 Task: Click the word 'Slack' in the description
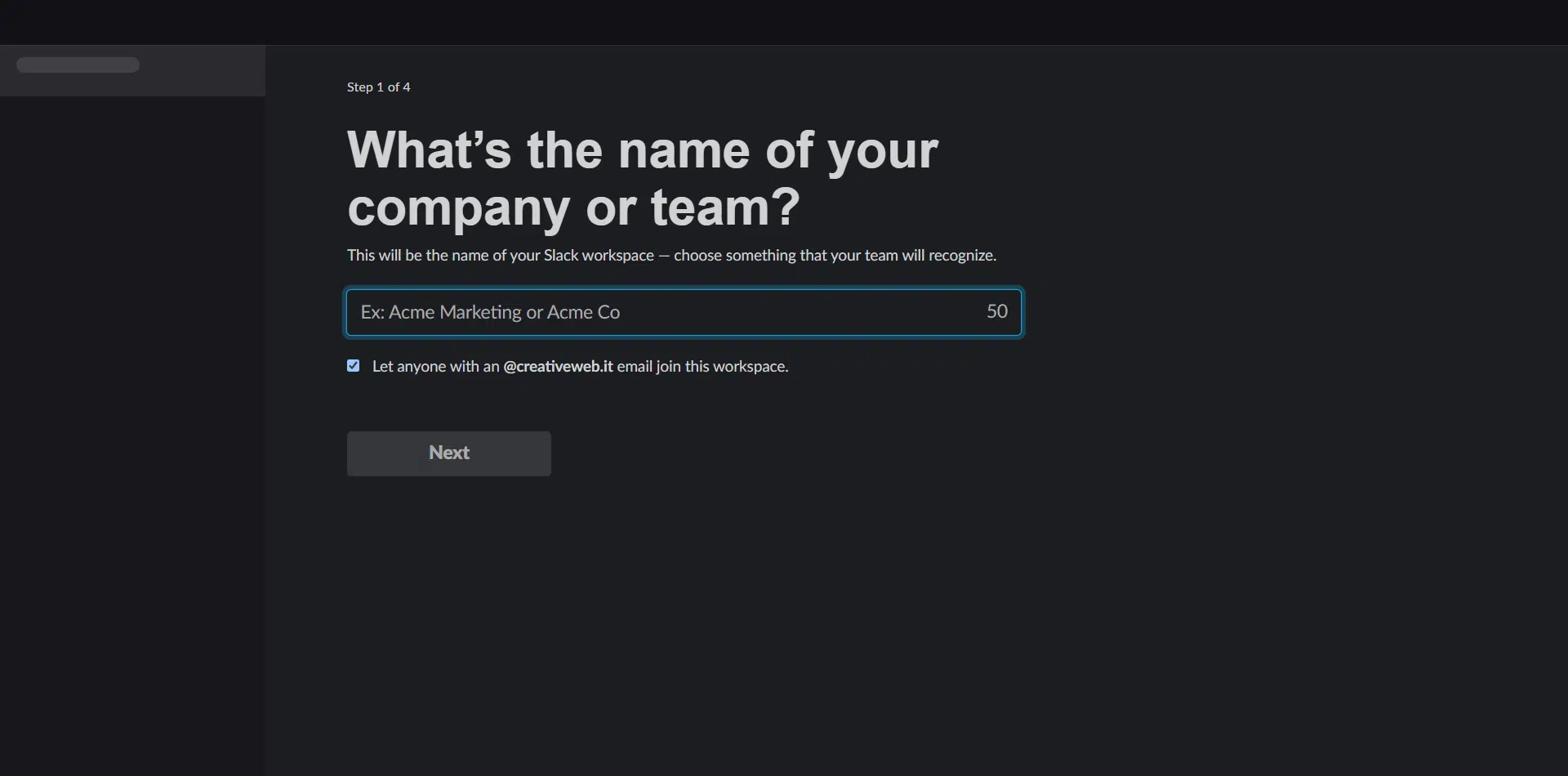561,255
